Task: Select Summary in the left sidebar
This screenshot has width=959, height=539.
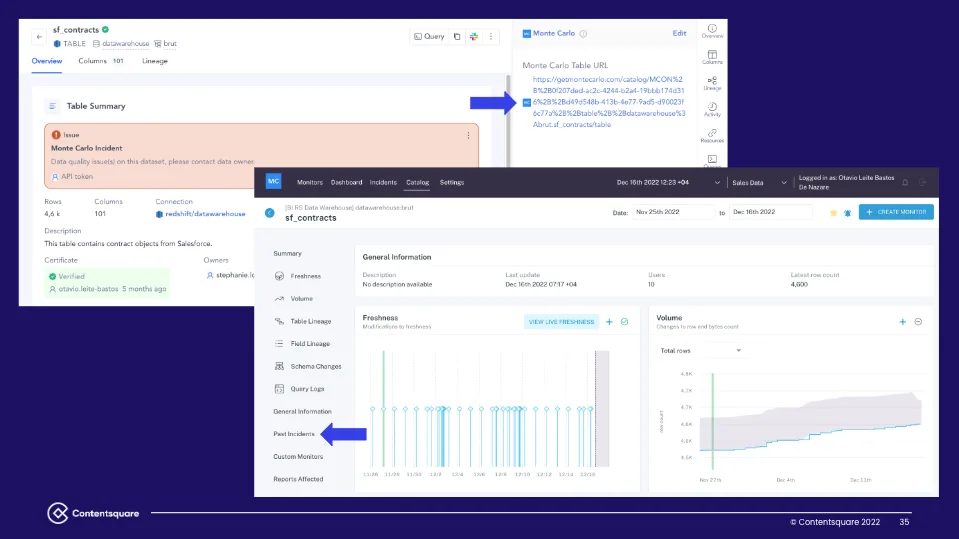Action: (x=287, y=254)
